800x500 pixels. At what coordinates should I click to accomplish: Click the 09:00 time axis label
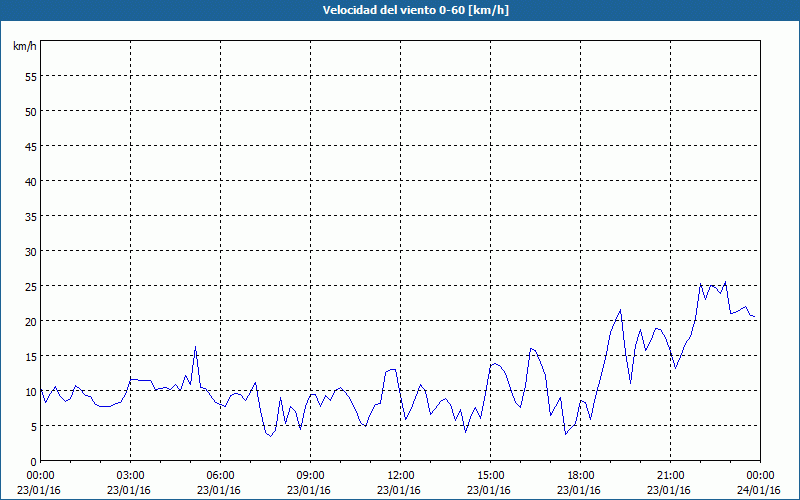(x=310, y=476)
